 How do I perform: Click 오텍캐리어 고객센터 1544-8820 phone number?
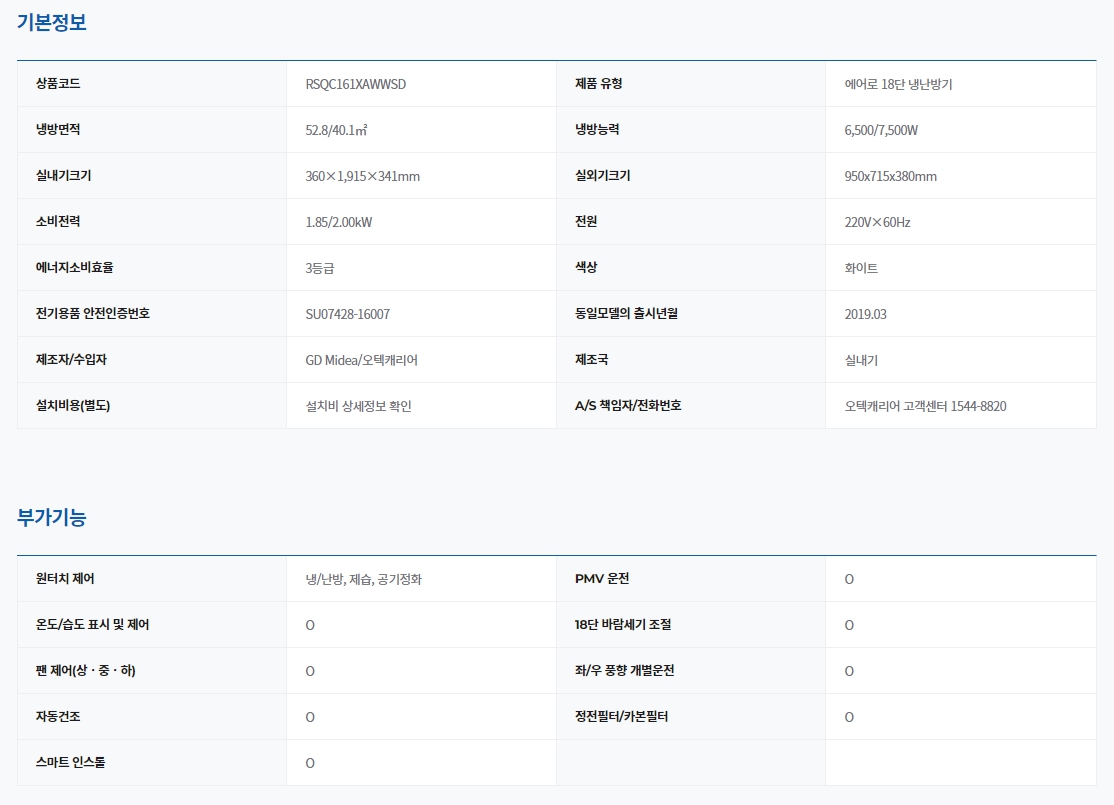tap(925, 406)
